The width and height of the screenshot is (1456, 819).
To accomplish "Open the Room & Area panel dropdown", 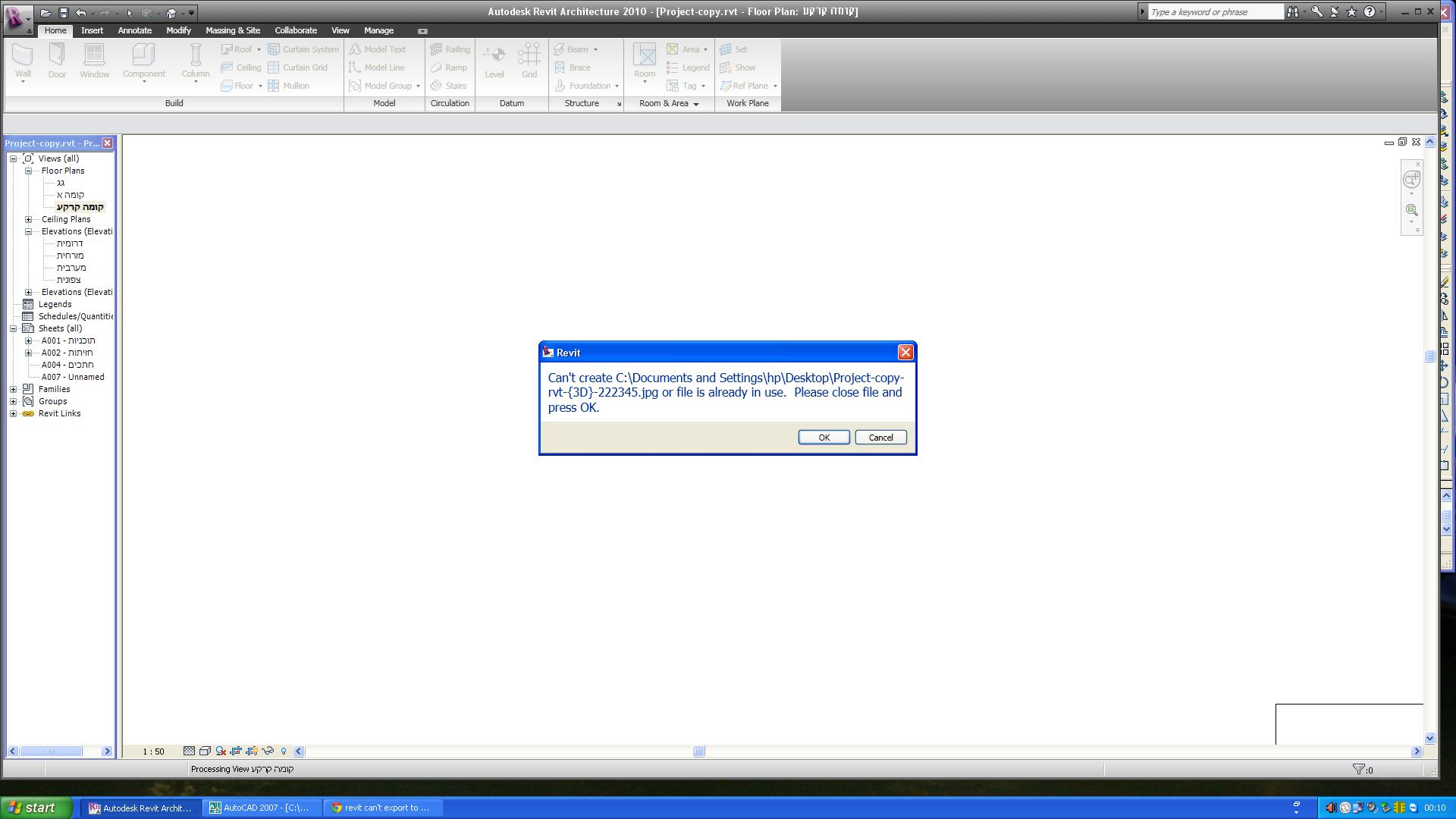I will coord(695,104).
